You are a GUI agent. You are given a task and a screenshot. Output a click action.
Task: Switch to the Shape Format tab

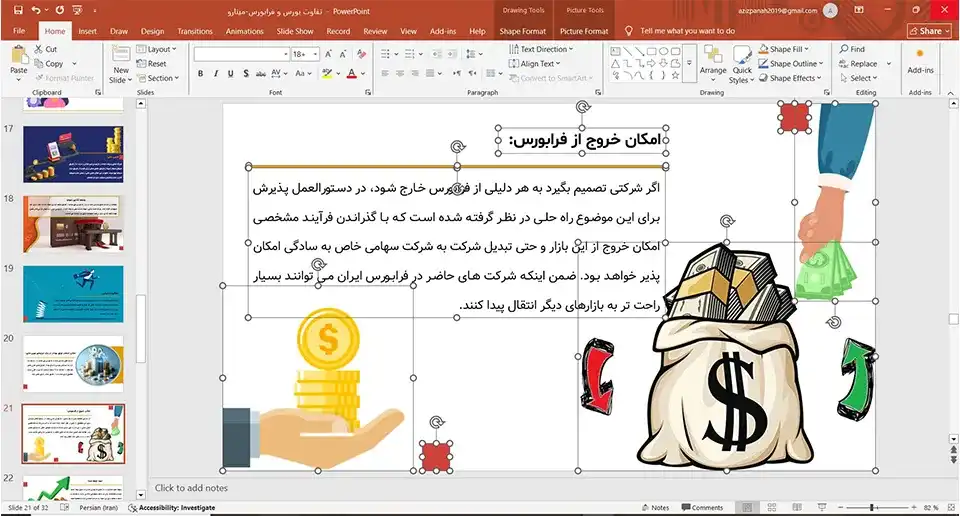(x=522, y=31)
